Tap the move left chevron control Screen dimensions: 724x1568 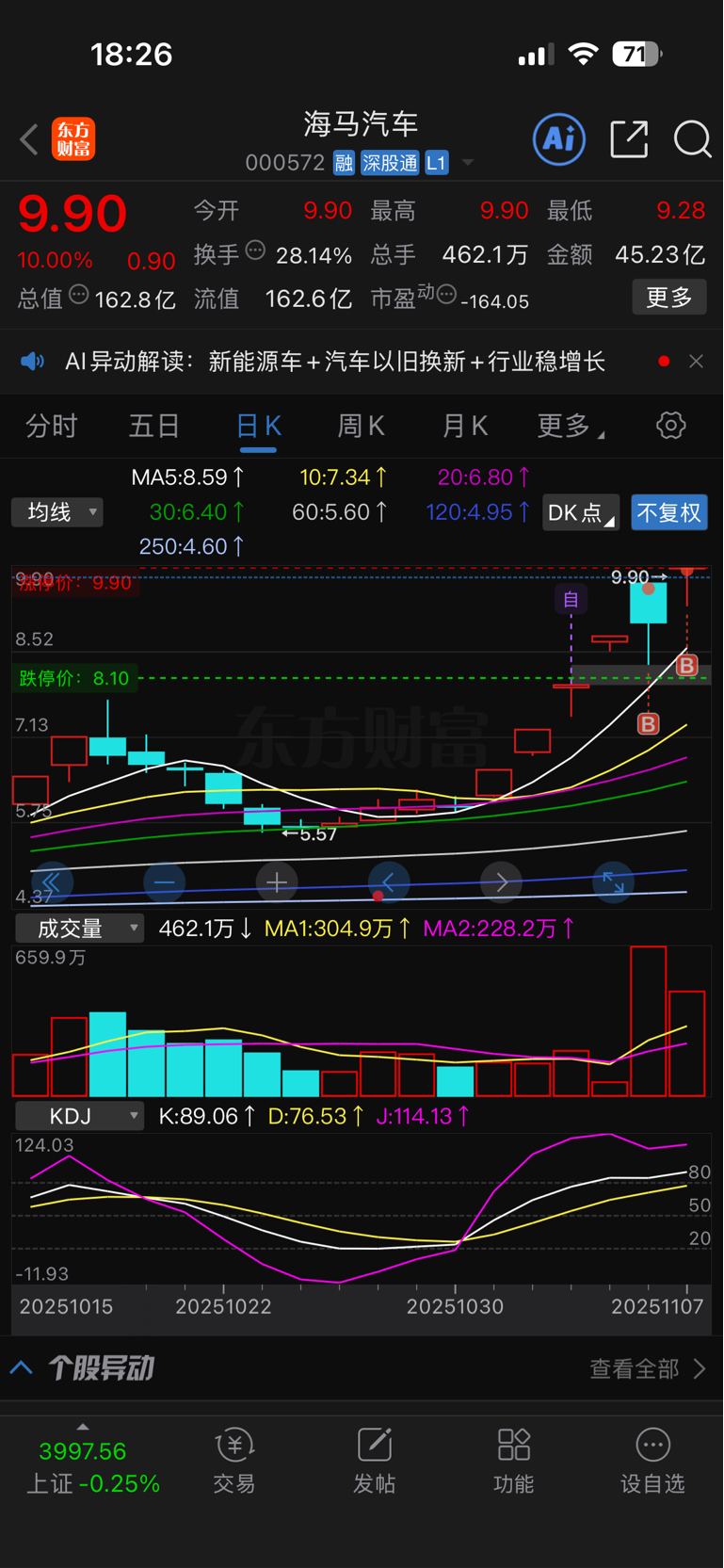click(389, 882)
